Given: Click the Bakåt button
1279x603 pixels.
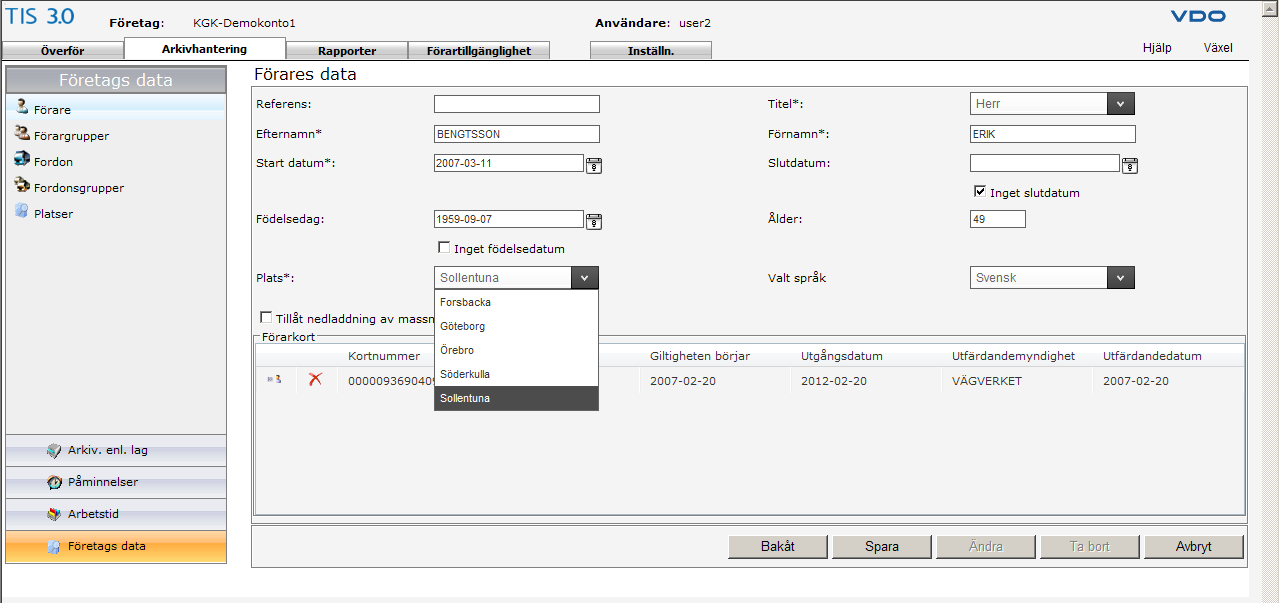Looking at the screenshot, I should [778, 547].
